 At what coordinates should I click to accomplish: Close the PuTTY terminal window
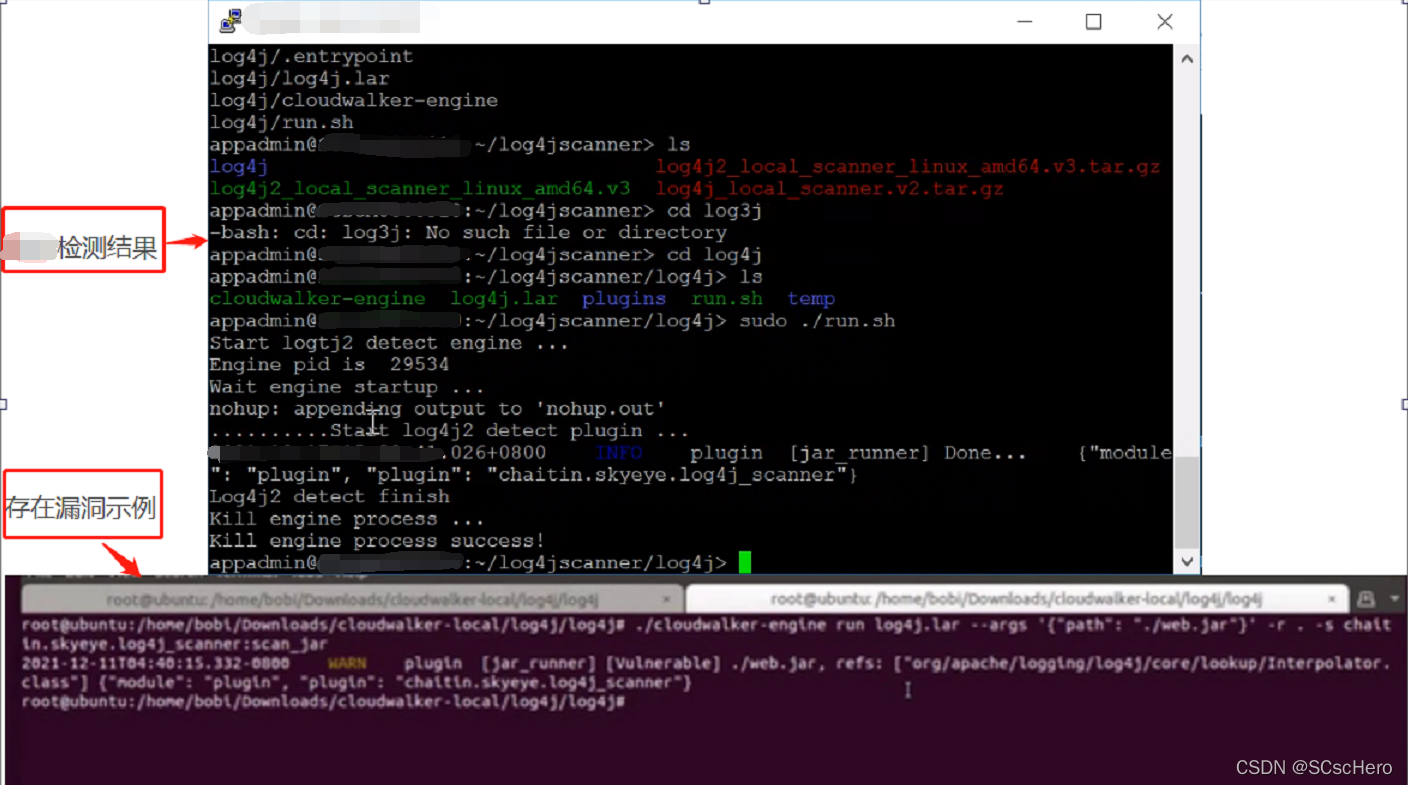click(1164, 22)
